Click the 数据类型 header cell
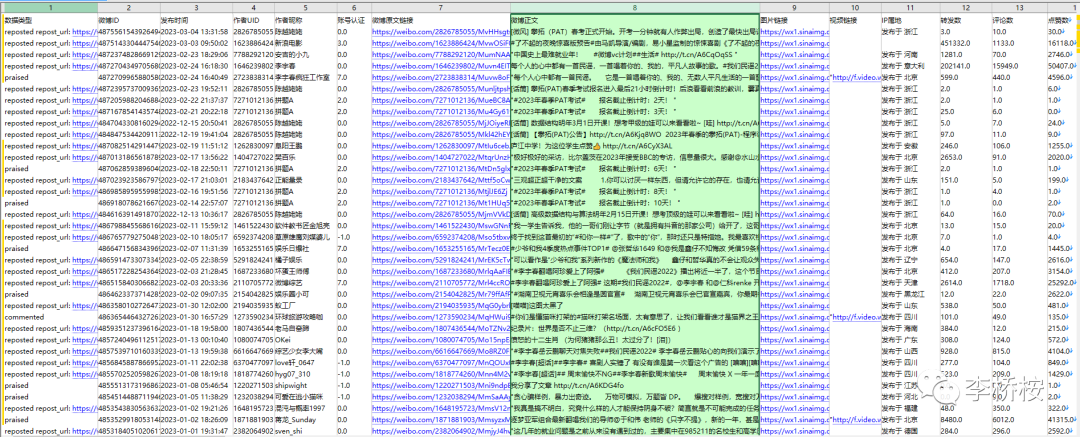Image resolution: width=1080 pixels, height=437 pixels. click(x=50, y=21)
